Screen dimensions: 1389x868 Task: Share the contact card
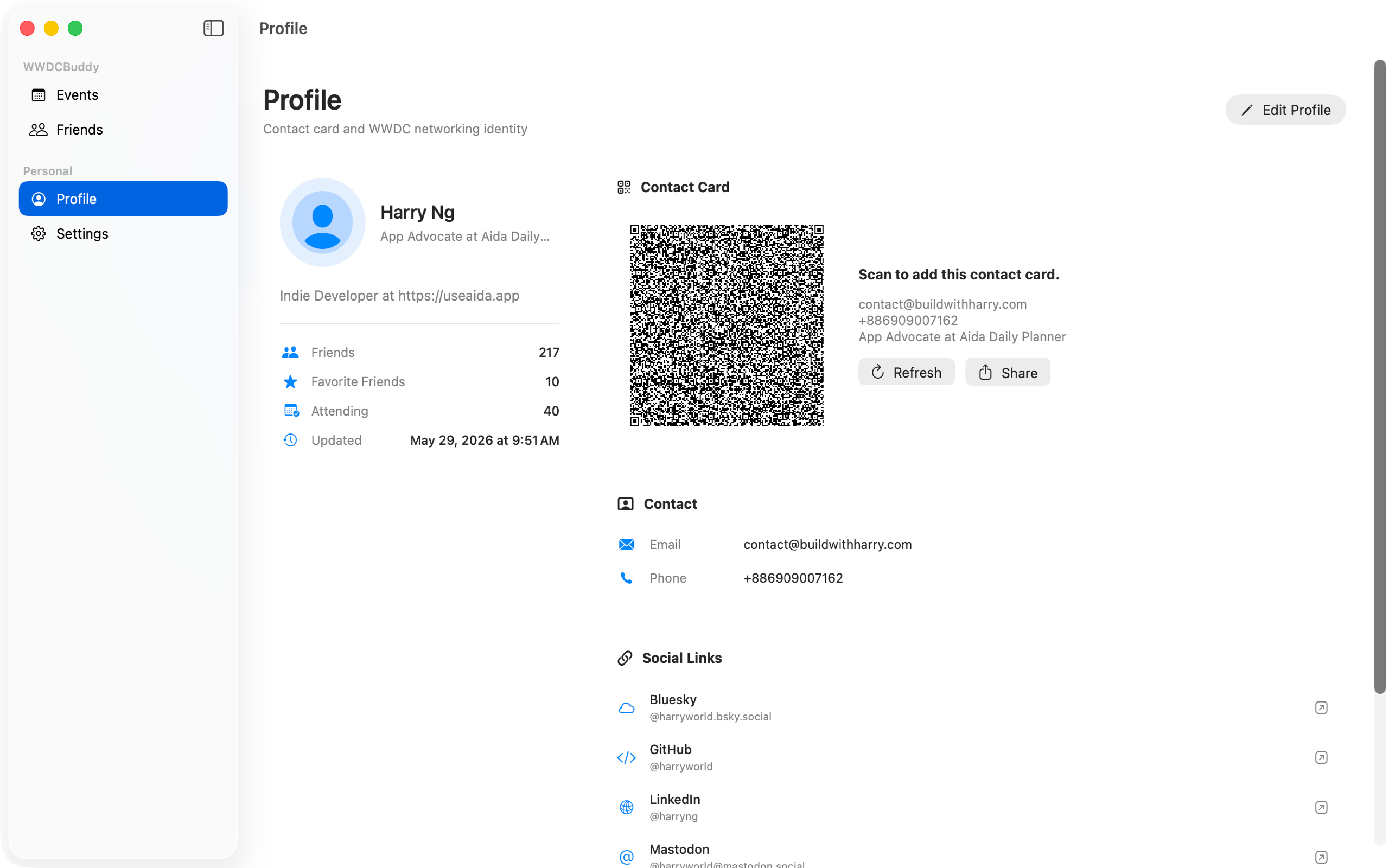click(x=1008, y=372)
